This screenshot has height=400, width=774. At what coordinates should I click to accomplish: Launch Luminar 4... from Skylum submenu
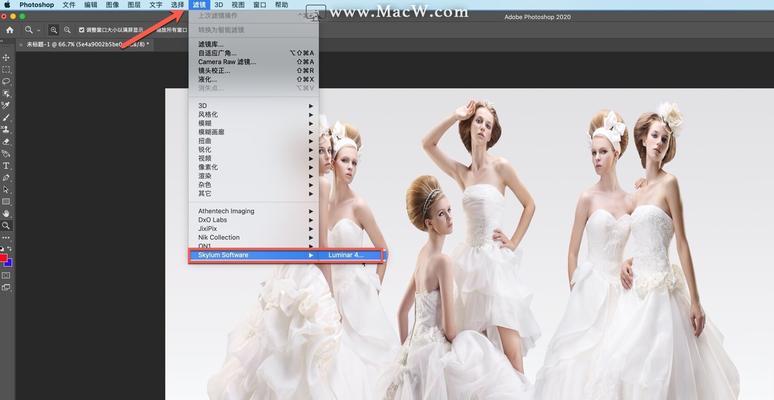[350, 255]
